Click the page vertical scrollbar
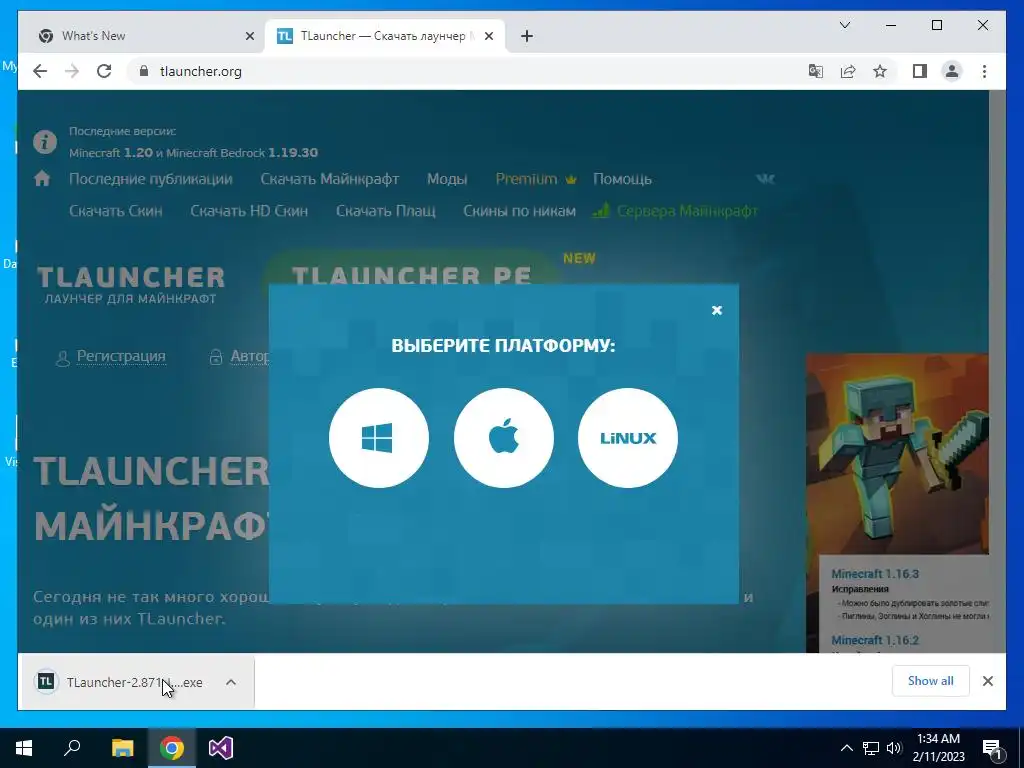This screenshot has width=1024, height=768. click(997, 371)
